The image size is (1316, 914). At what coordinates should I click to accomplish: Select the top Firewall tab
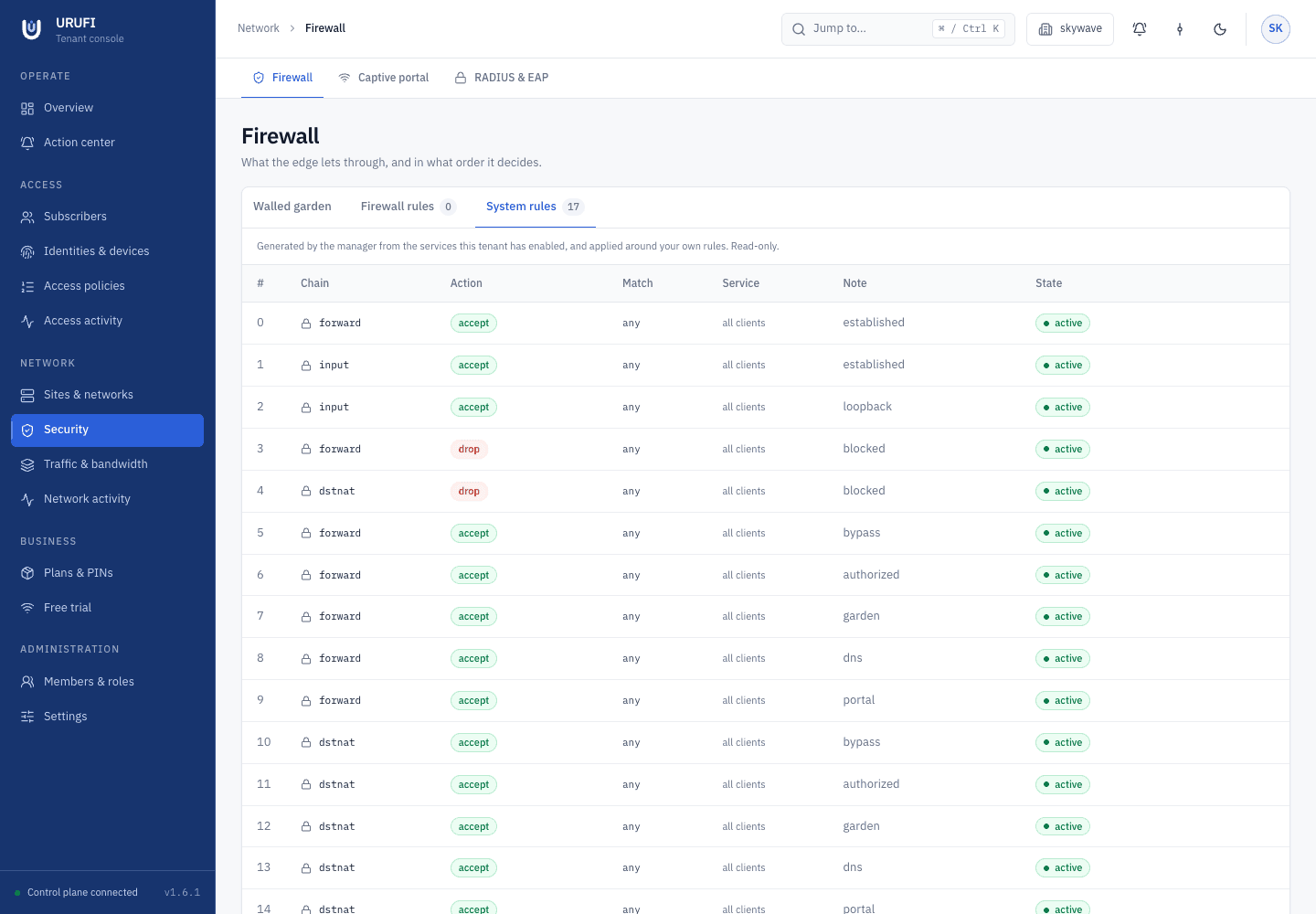(282, 78)
